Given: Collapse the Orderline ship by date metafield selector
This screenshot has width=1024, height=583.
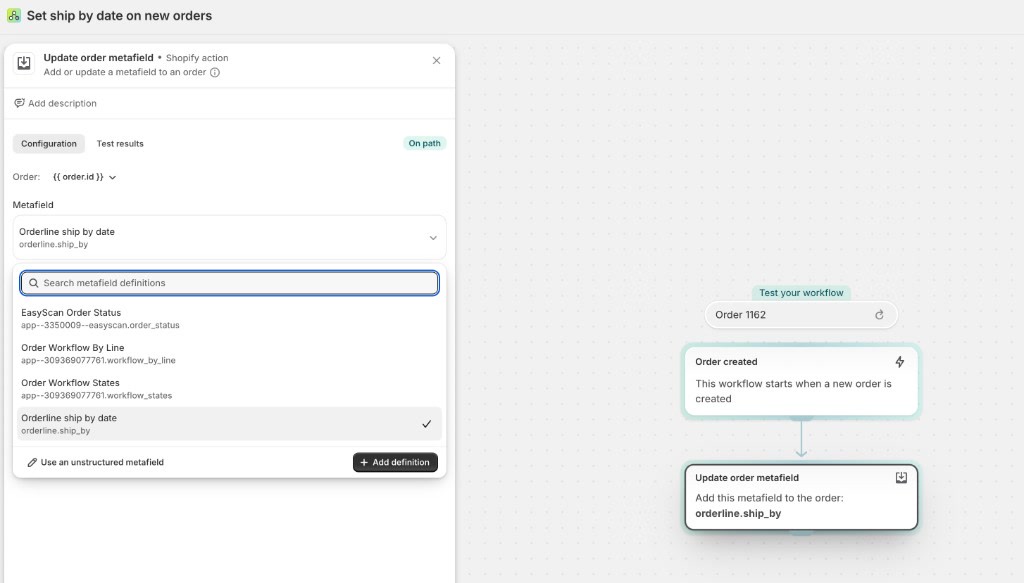Looking at the screenshot, I should click(x=229, y=238).
